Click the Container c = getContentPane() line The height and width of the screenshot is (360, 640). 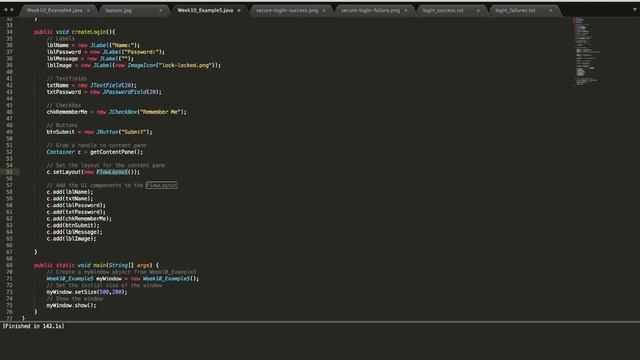(95, 152)
